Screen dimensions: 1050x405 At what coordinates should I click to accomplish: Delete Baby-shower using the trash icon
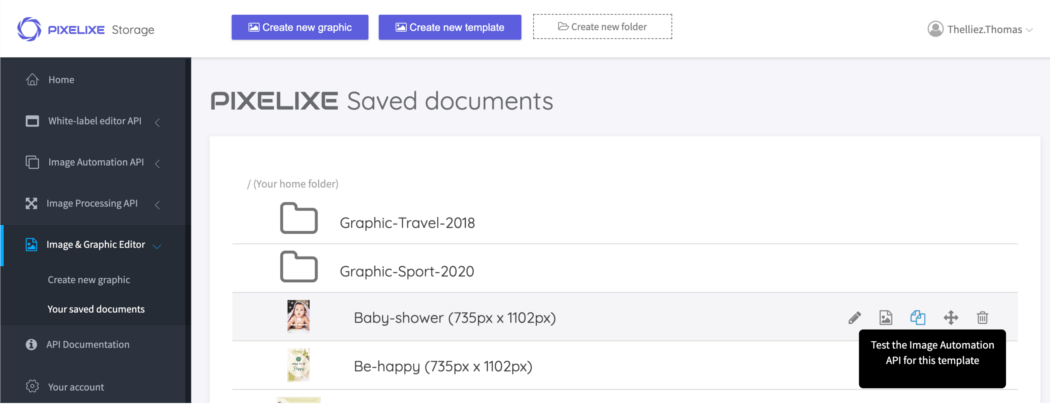pos(982,318)
